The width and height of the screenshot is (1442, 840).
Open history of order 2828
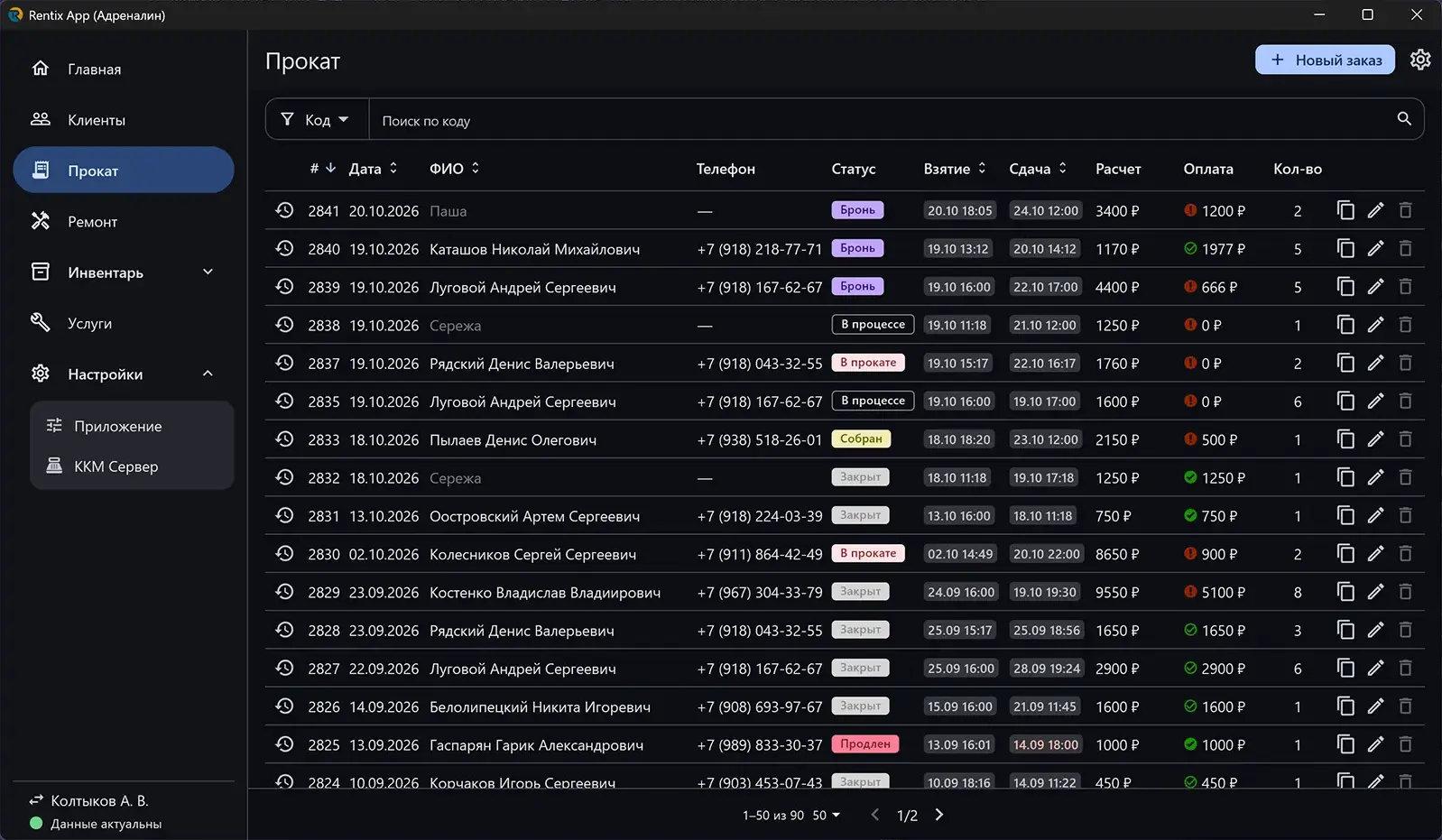pyautogui.click(x=284, y=630)
